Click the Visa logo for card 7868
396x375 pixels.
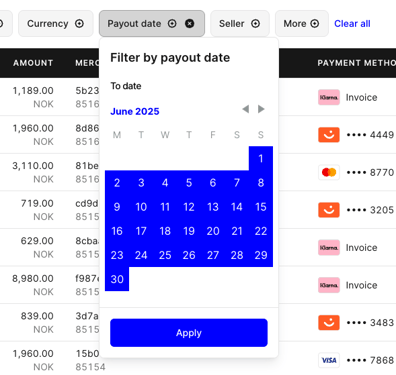(329, 360)
